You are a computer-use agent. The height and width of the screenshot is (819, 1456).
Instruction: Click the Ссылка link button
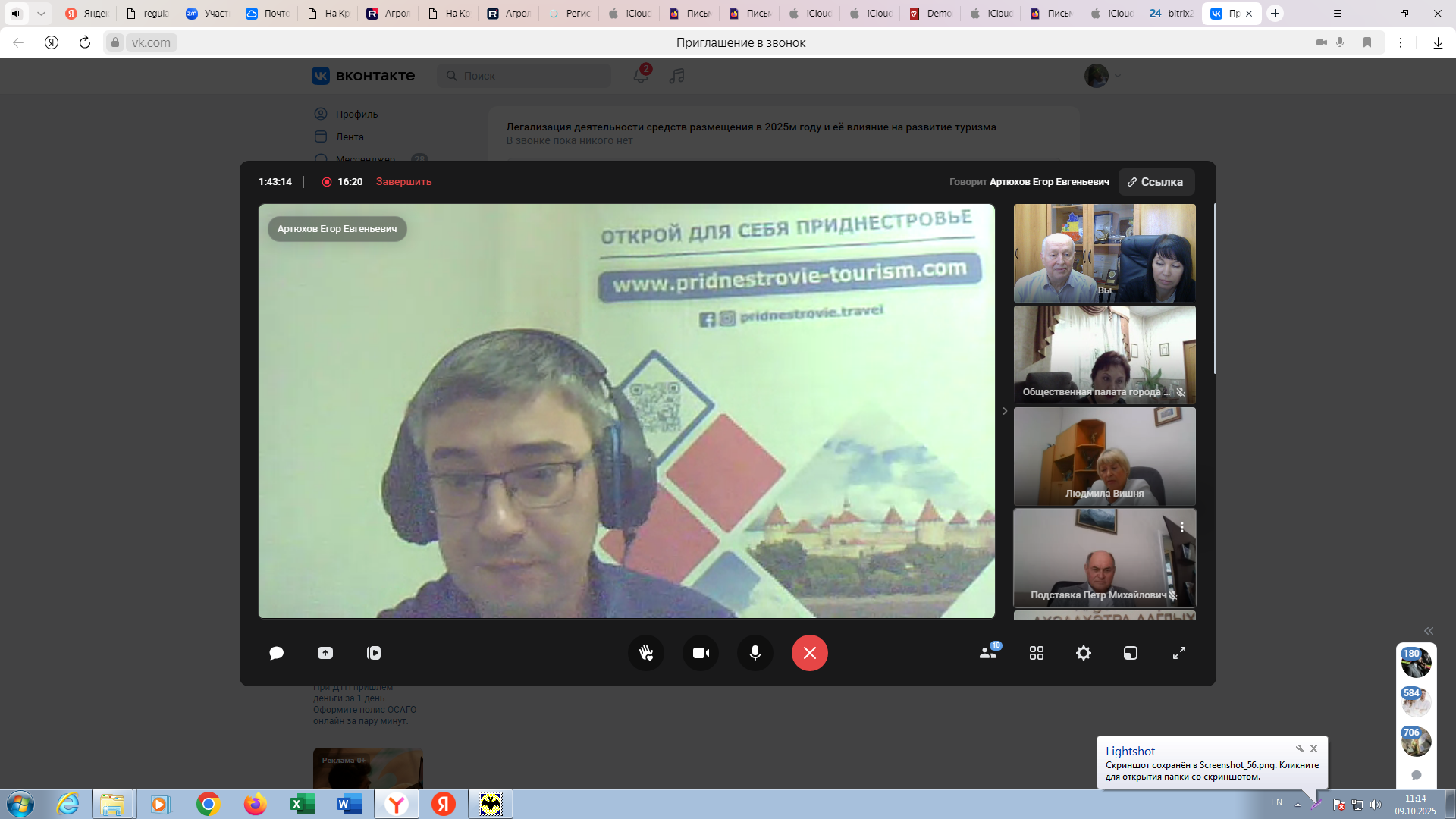tap(1156, 182)
